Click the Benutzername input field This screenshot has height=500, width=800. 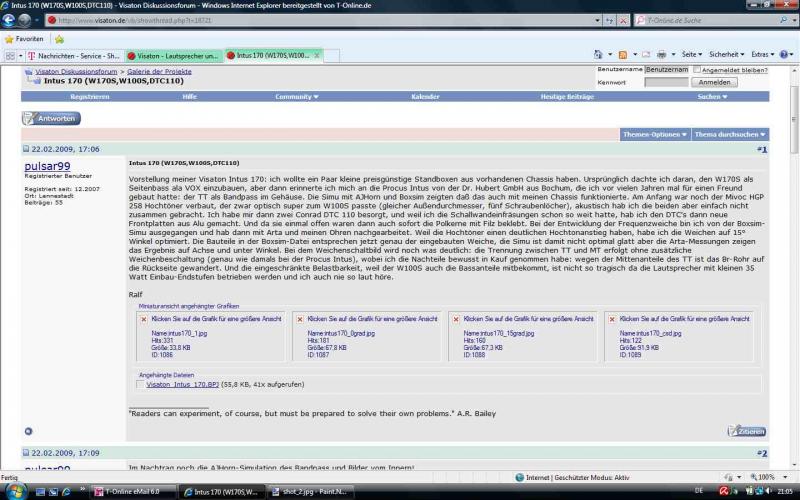[666, 70]
